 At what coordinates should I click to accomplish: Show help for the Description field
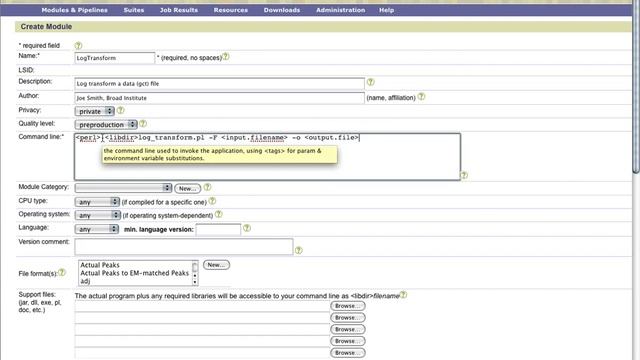pos(371,82)
